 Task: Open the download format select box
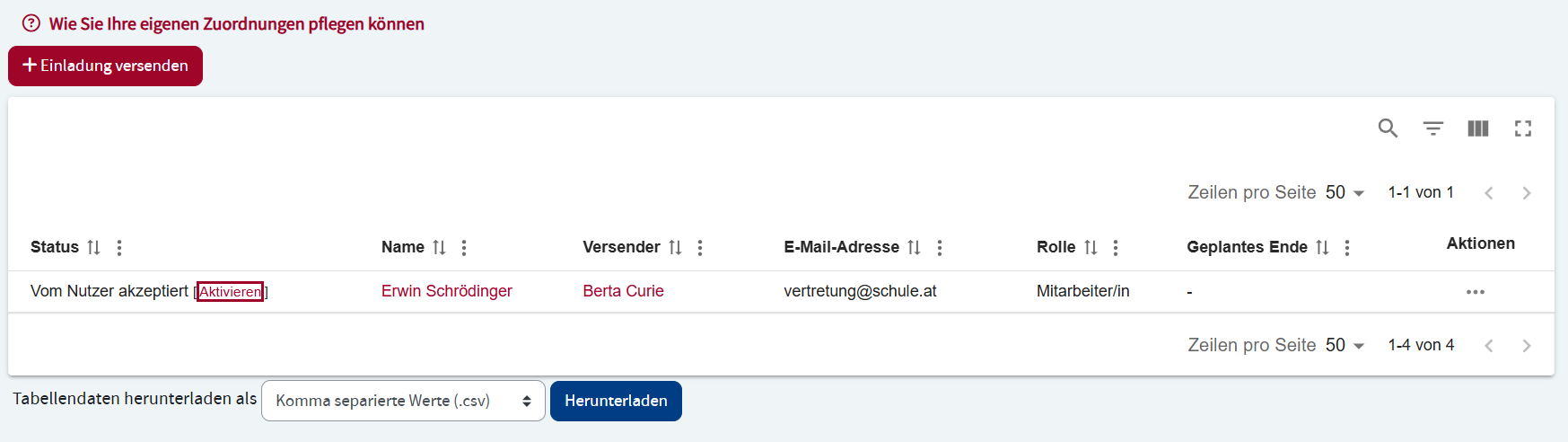pos(403,401)
